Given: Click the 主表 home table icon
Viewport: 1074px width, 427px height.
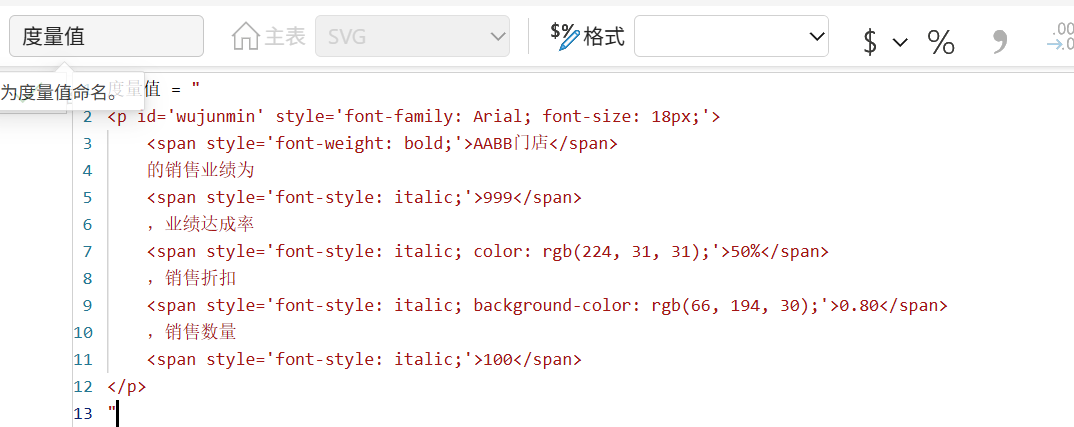Looking at the screenshot, I should point(245,36).
